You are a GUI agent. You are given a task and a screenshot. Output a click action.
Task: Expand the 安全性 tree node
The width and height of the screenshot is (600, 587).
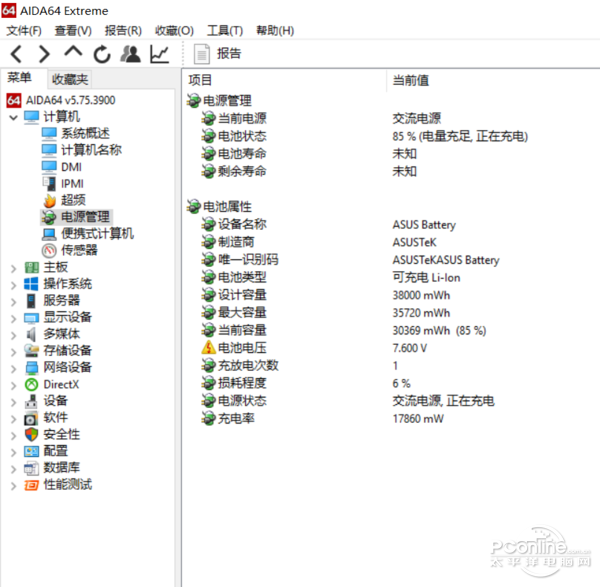[x=14, y=435]
